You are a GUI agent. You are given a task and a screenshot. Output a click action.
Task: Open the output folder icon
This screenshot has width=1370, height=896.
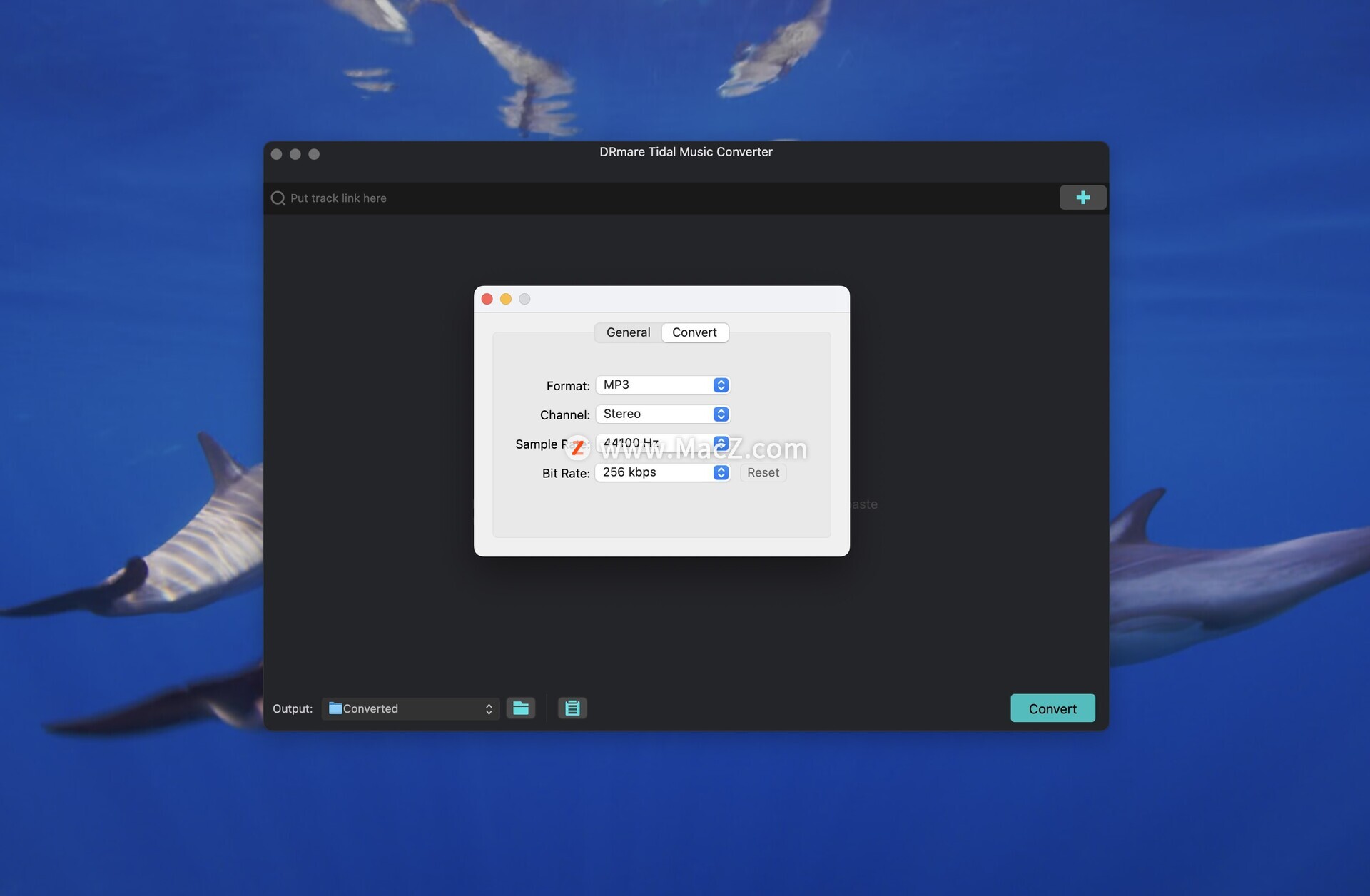(521, 708)
